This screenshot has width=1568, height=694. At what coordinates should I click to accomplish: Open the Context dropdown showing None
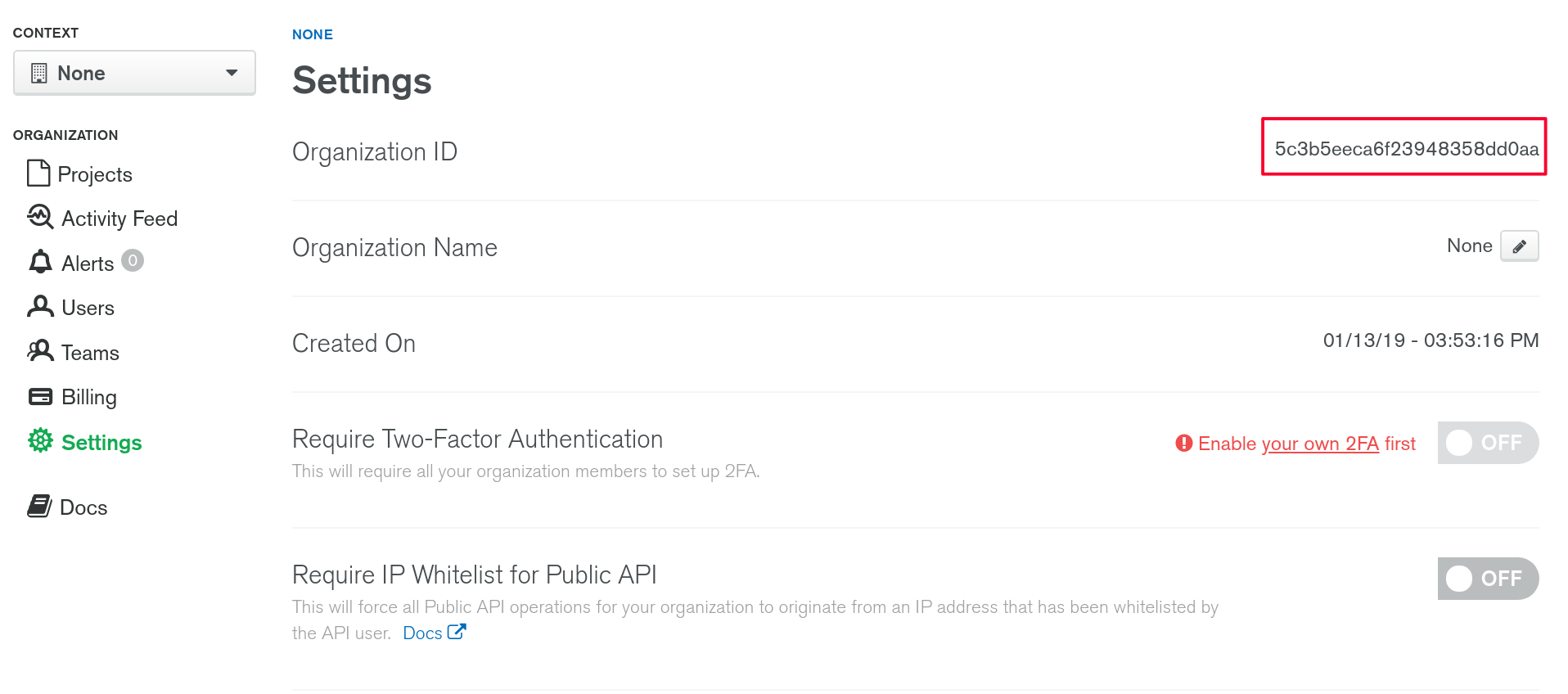pos(134,73)
